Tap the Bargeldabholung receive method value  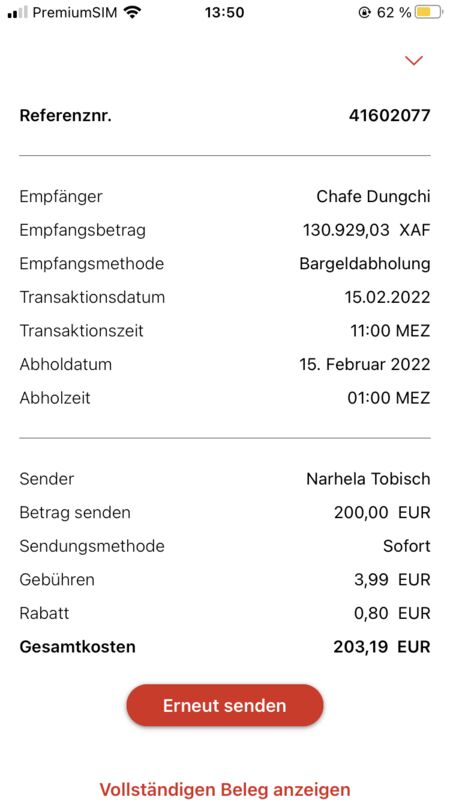[365, 264]
